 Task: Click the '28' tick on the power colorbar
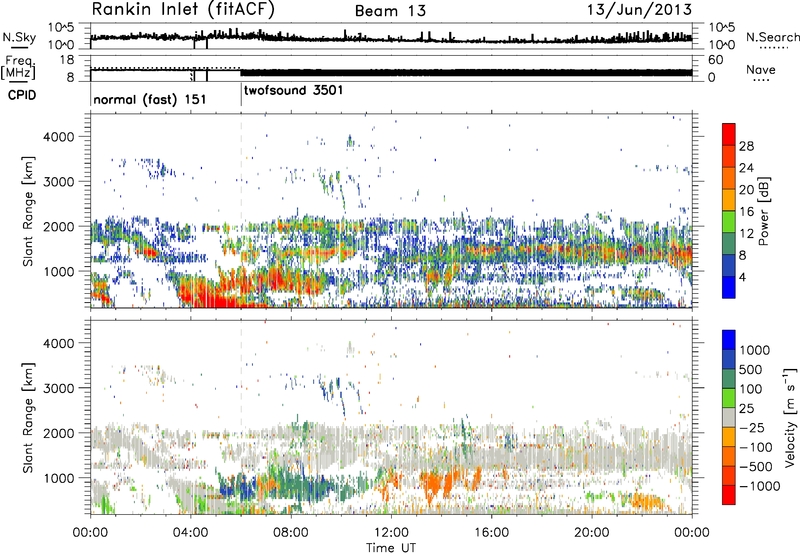[x=746, y=146]
